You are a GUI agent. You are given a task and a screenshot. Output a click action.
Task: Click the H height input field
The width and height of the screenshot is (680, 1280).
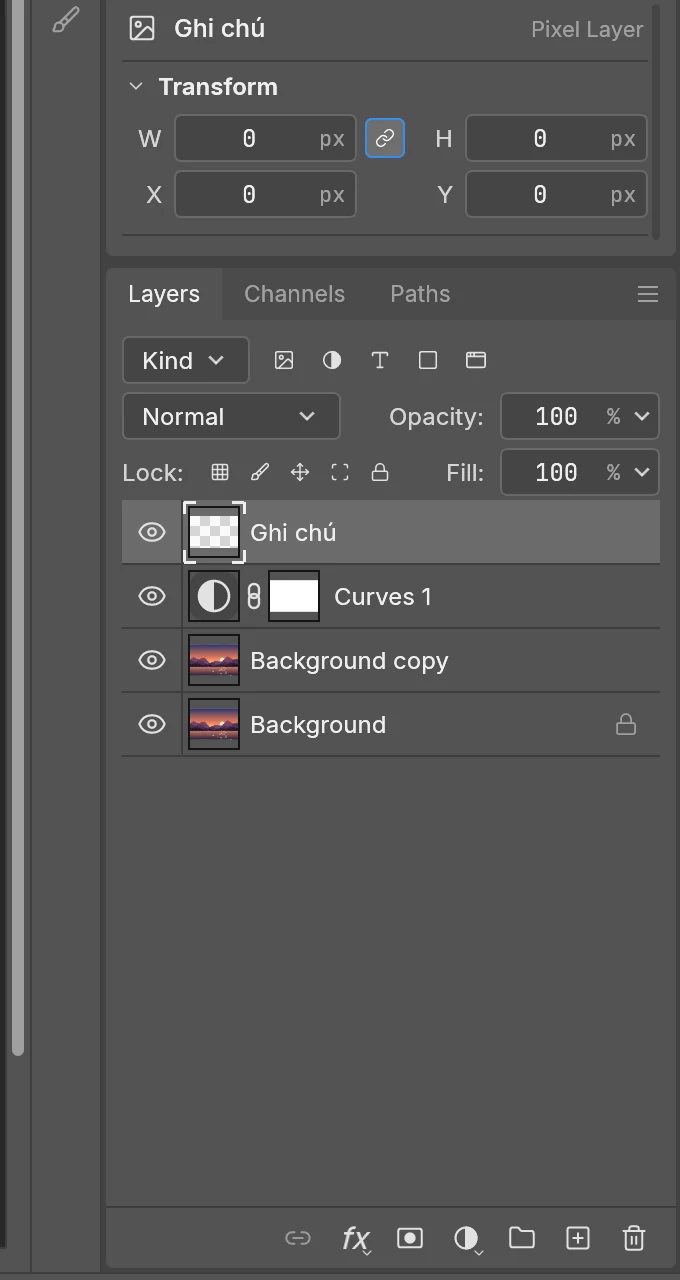tap(556, 138)
